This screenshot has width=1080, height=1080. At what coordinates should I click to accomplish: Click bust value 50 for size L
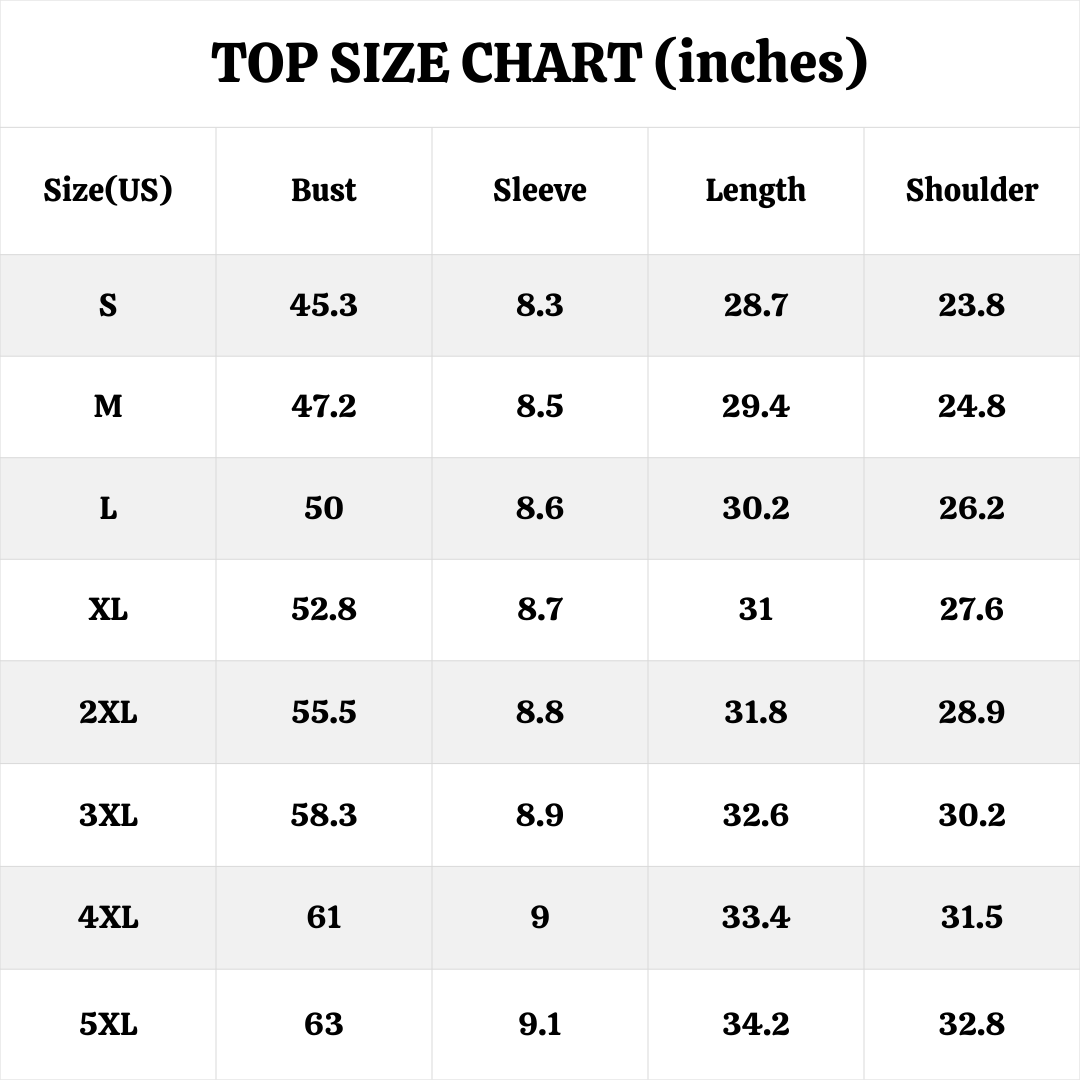[324, 508]
